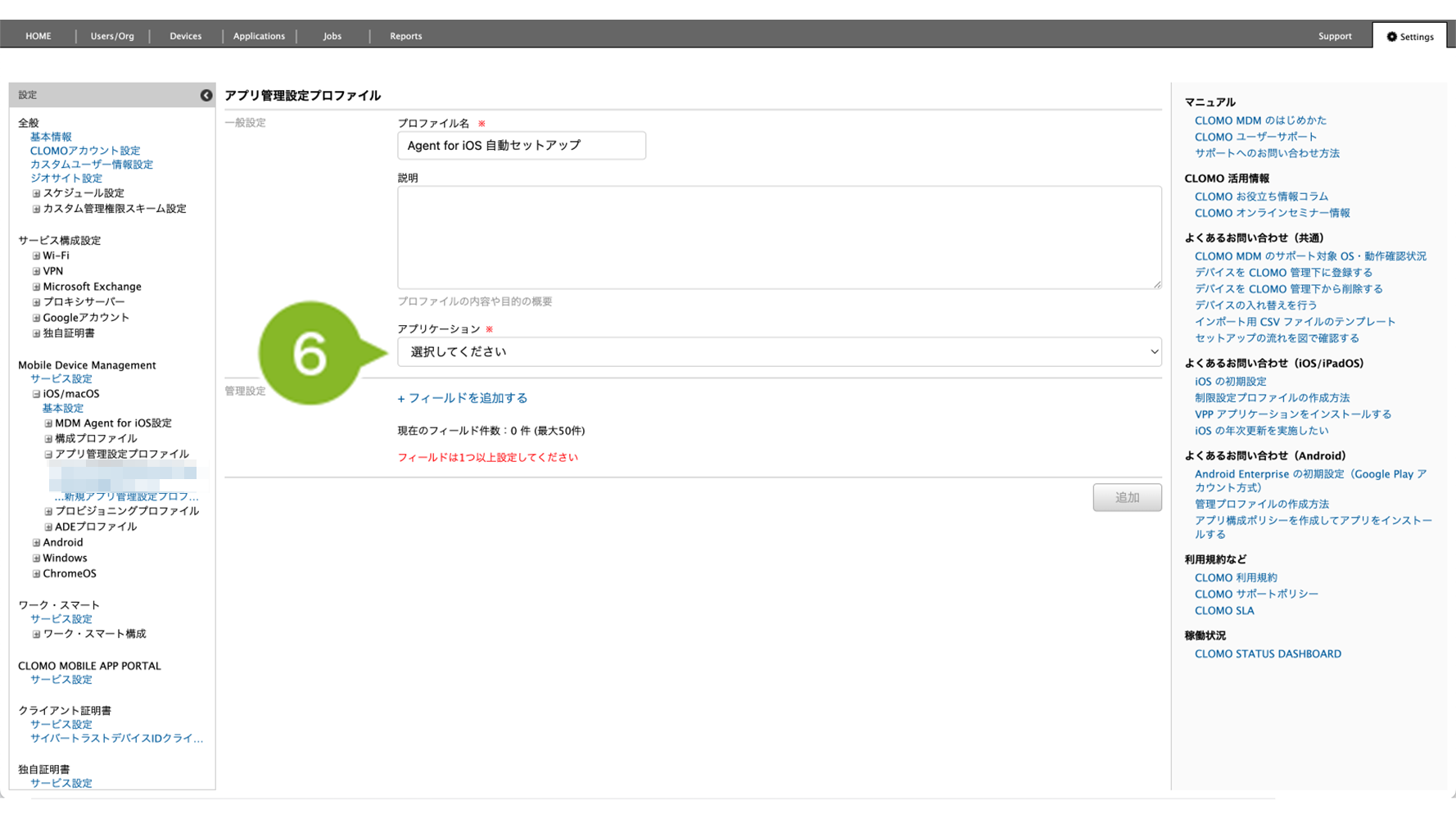Expand MDM Agent for iOS settings node
Screen dimensions: 1456x819
[48, 423]
